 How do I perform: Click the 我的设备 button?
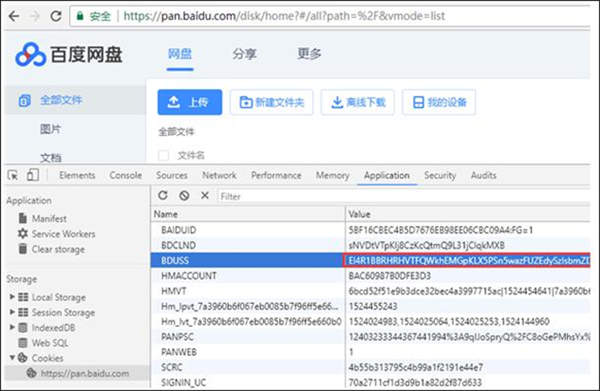[439, 102]
